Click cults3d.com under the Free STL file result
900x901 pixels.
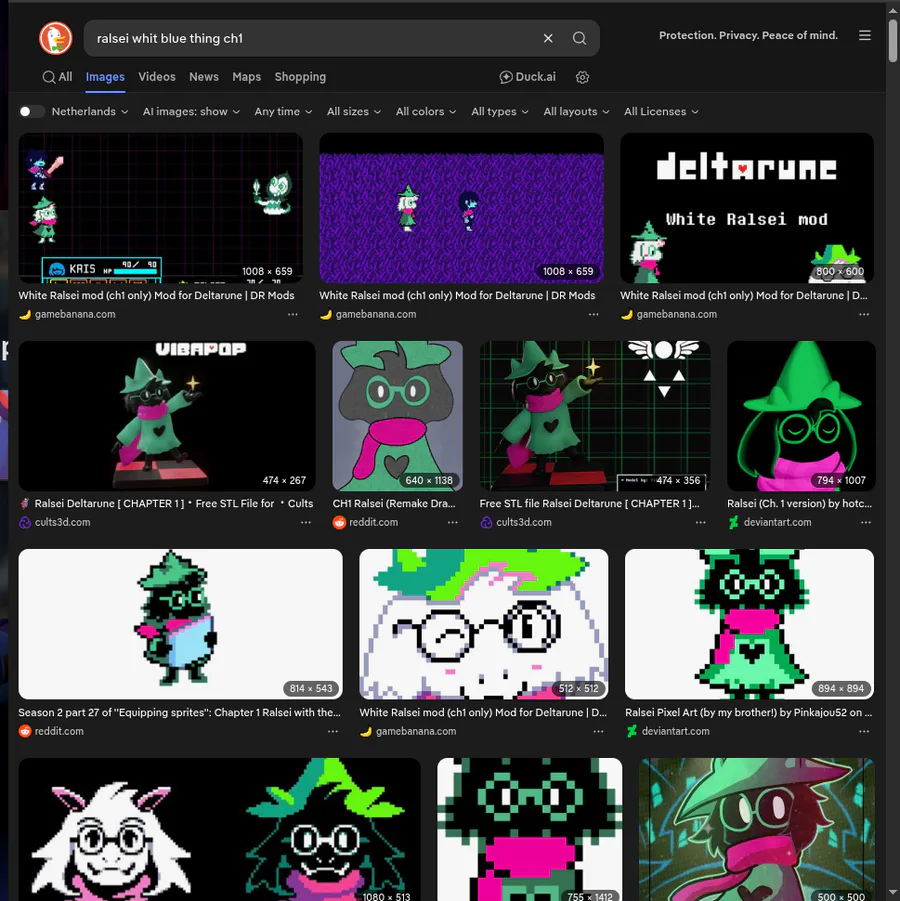(524, 522)
